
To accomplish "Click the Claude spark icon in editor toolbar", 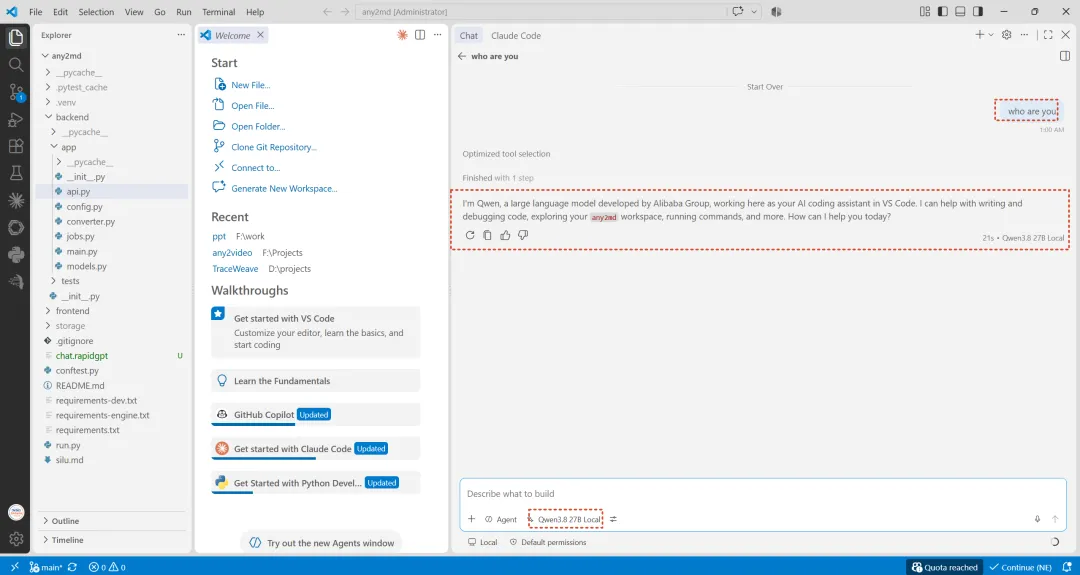I will click(402, 35).
